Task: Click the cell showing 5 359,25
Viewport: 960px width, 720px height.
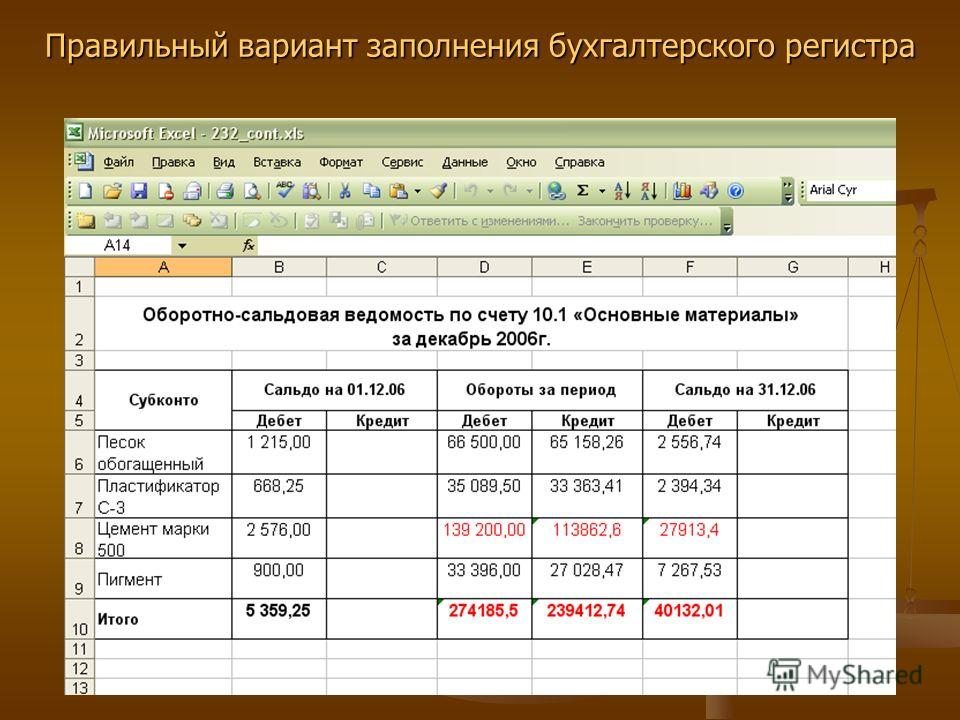Action: tap(279, 619)
